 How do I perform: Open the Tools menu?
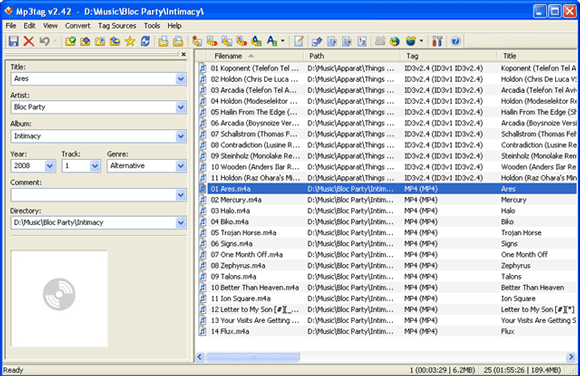point(152,26)
